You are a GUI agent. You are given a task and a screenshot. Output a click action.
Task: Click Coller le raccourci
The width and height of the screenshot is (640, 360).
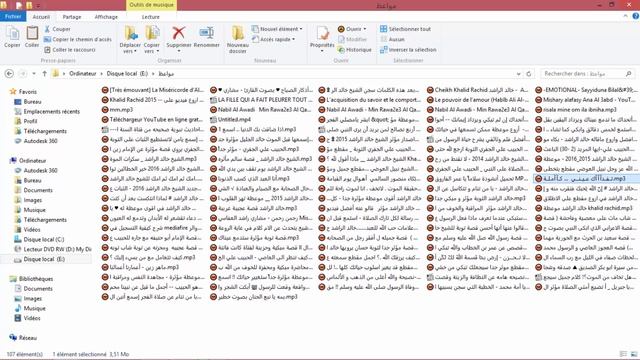click(x=70, y=50)
